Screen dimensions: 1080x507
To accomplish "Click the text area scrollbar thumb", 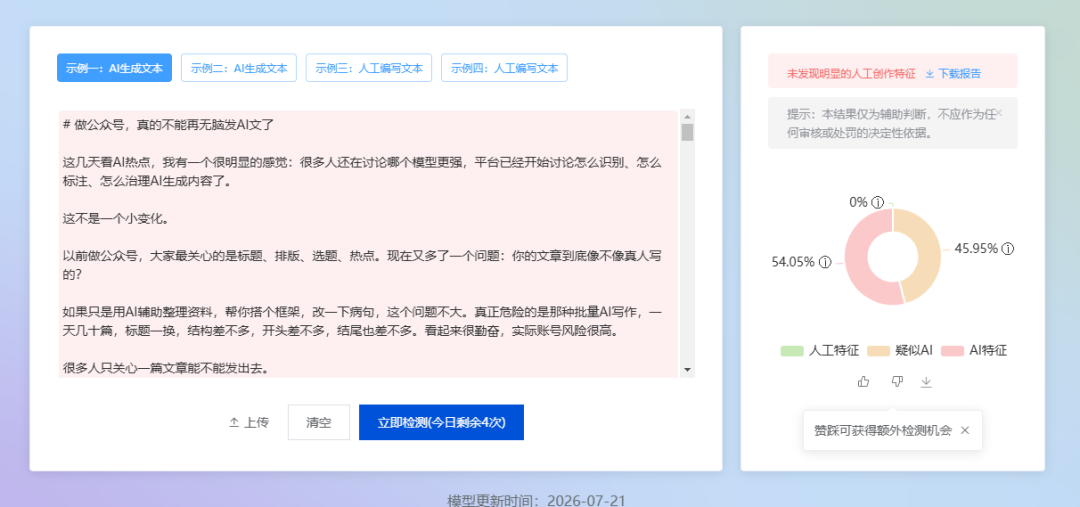I will pyautogui.click(x=687, y=132).
